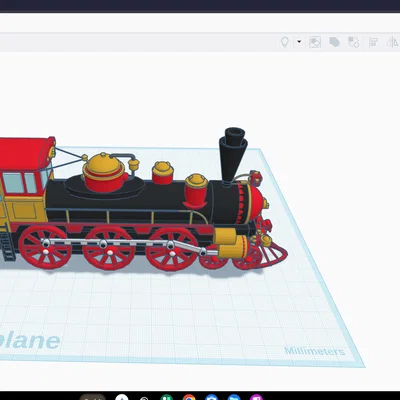Click the cab side window
The image size is (400, 400).
coord(19,183)
